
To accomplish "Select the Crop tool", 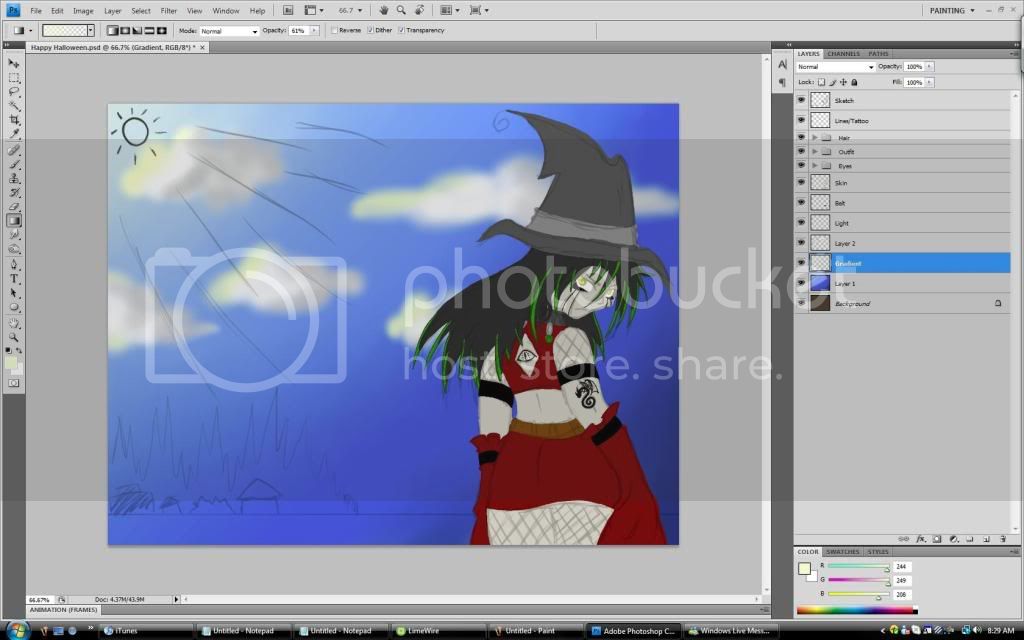I will click(15, 119).
